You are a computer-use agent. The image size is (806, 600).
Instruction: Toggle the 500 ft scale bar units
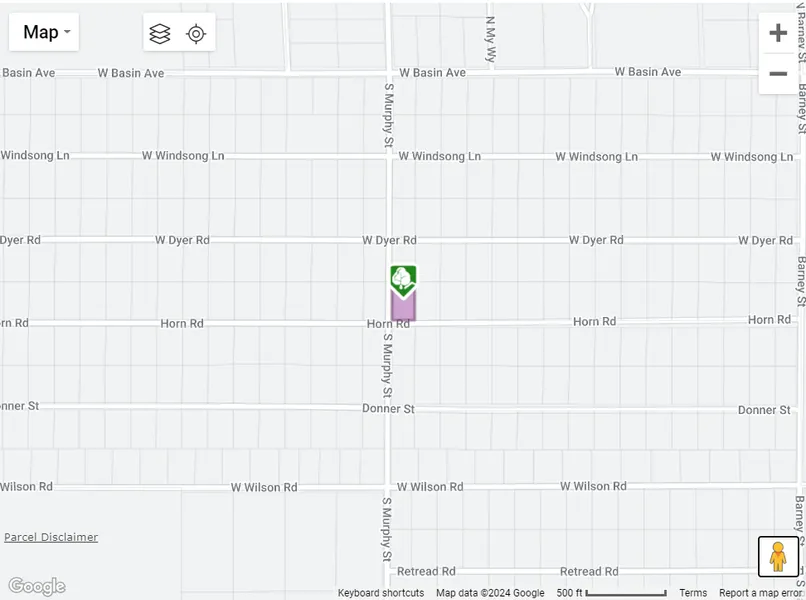(611, 593)
